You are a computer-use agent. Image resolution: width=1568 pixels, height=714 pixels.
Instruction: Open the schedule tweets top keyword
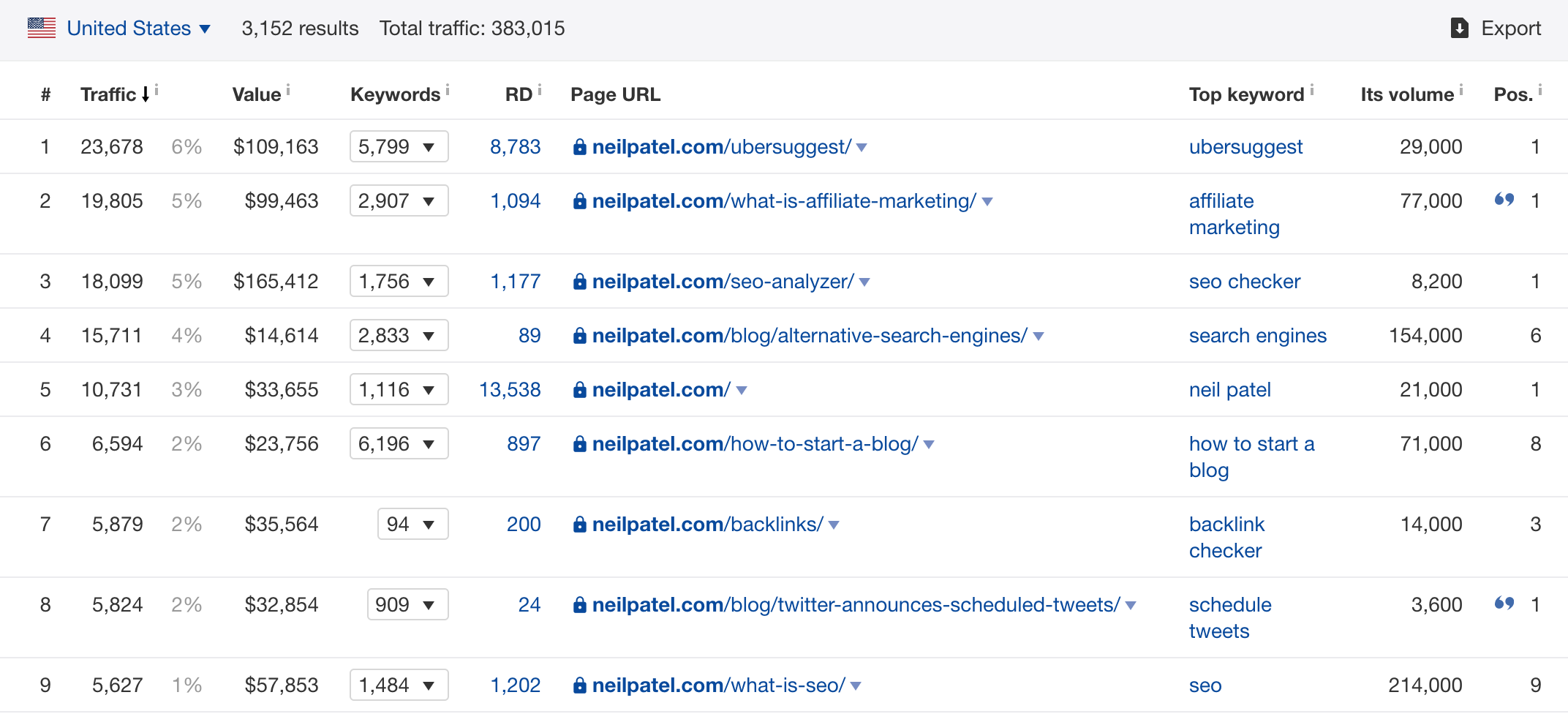(x=1230, y=618)
